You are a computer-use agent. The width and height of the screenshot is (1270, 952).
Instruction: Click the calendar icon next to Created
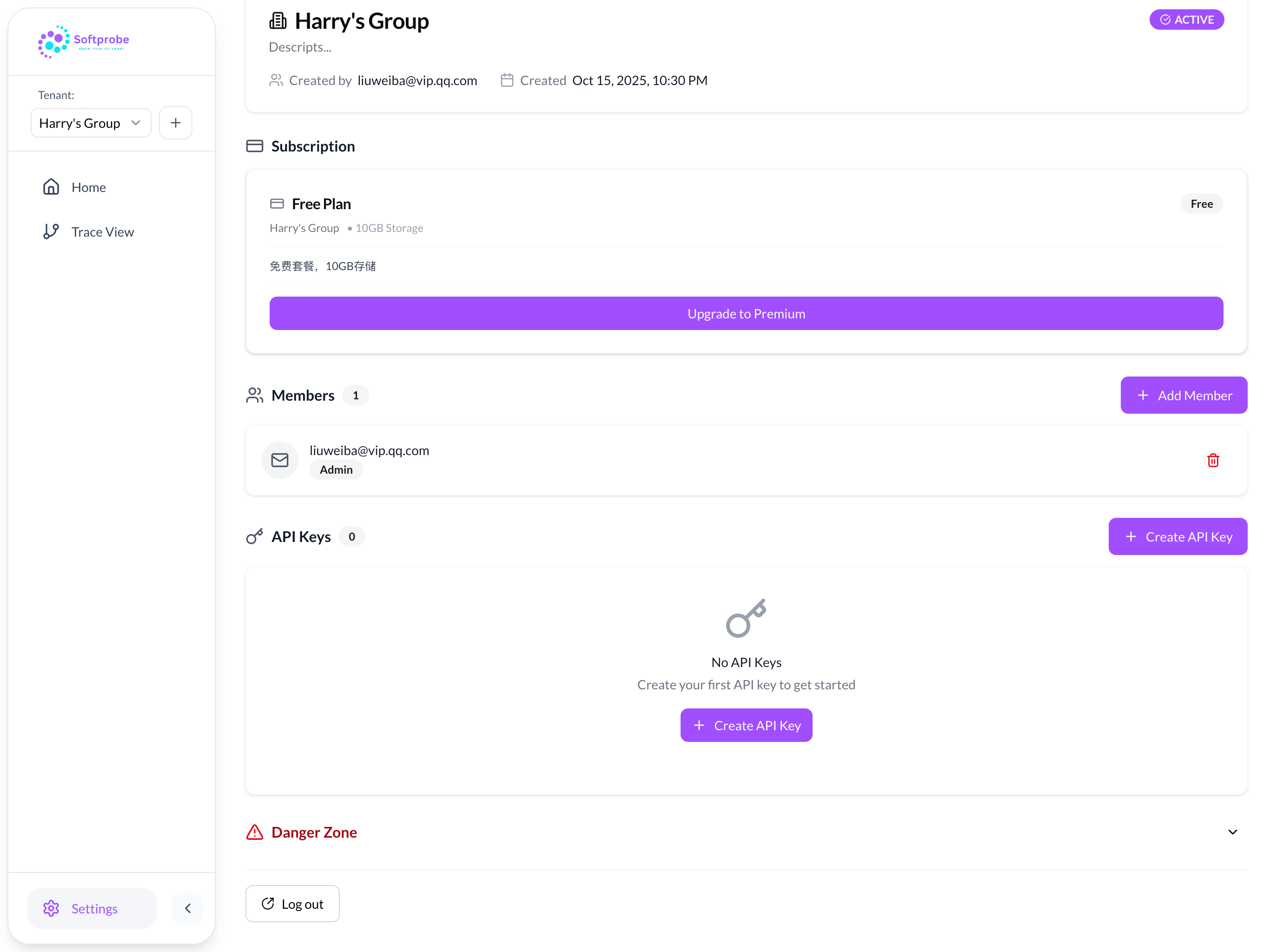(x=507, y=80)
